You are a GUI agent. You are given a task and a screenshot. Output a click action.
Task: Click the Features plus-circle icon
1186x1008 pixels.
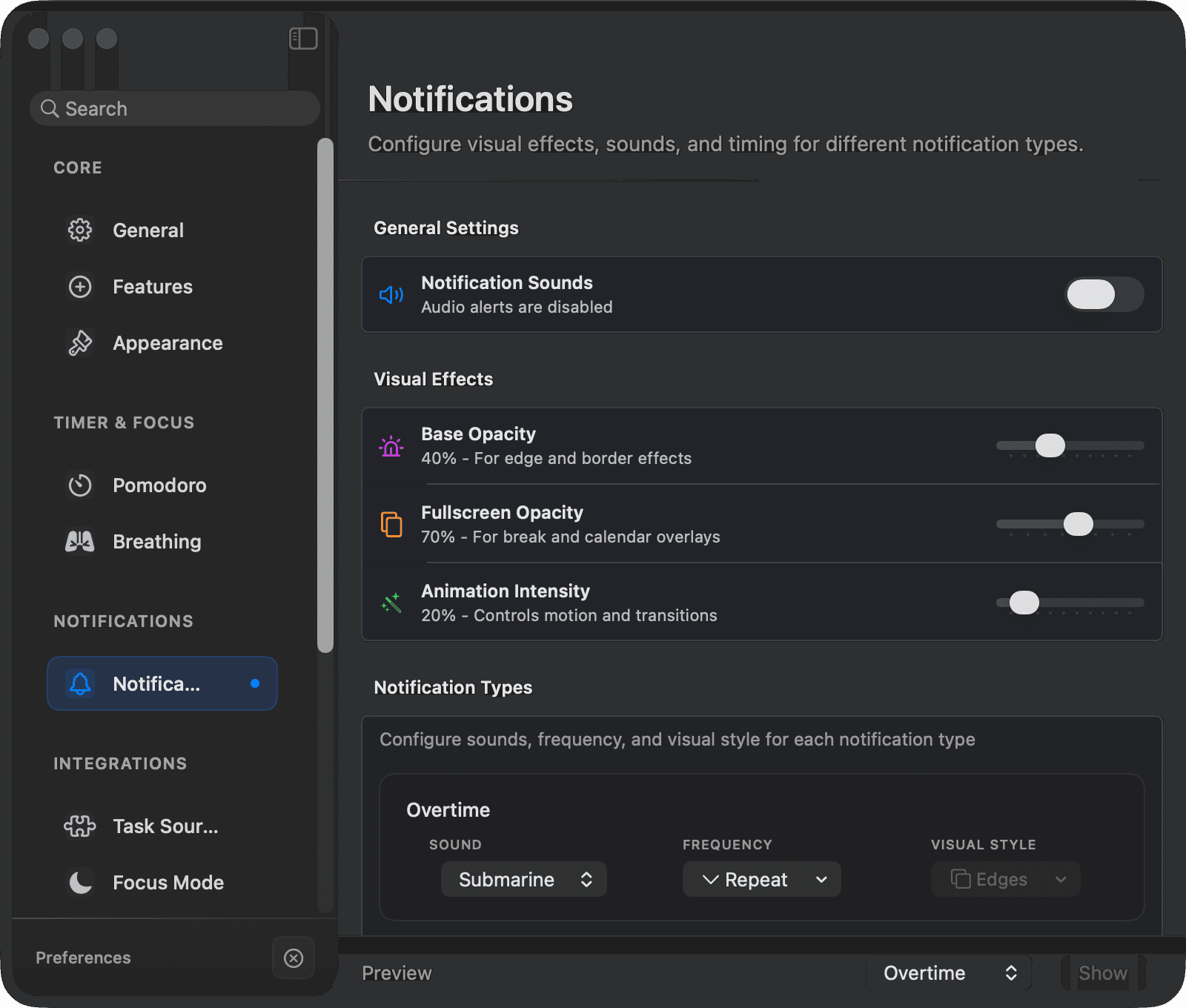tap(80, 286)
